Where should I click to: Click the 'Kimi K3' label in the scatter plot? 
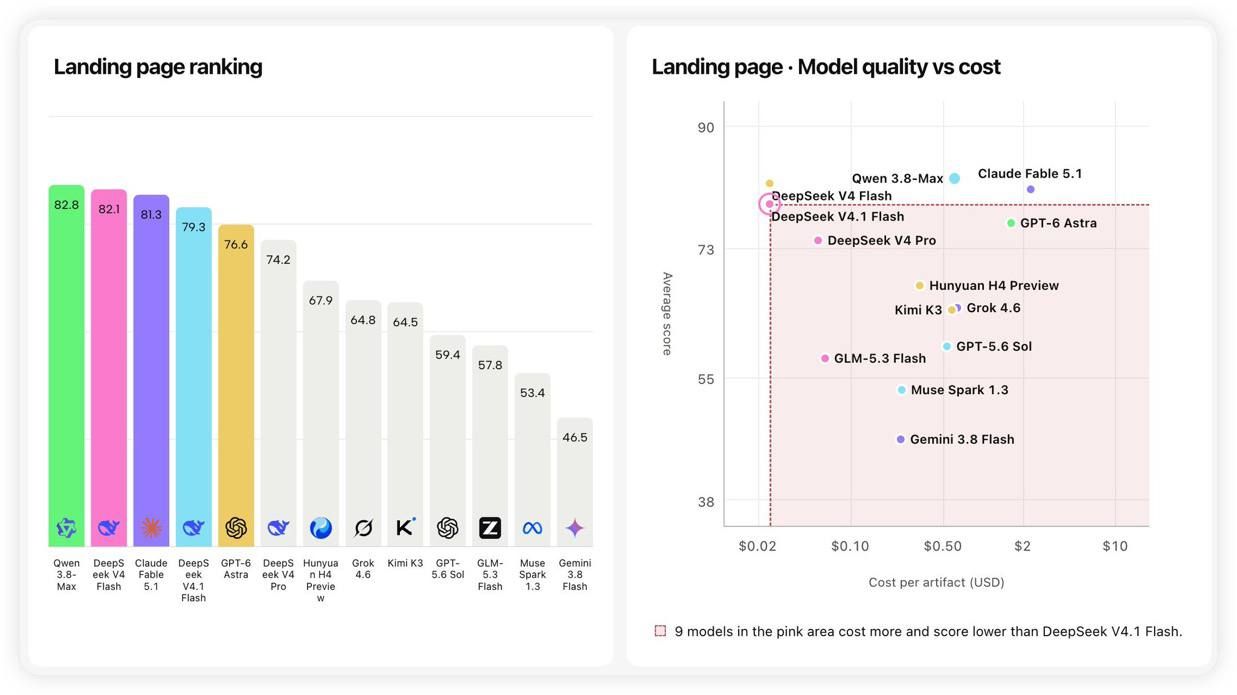[918, 310]
